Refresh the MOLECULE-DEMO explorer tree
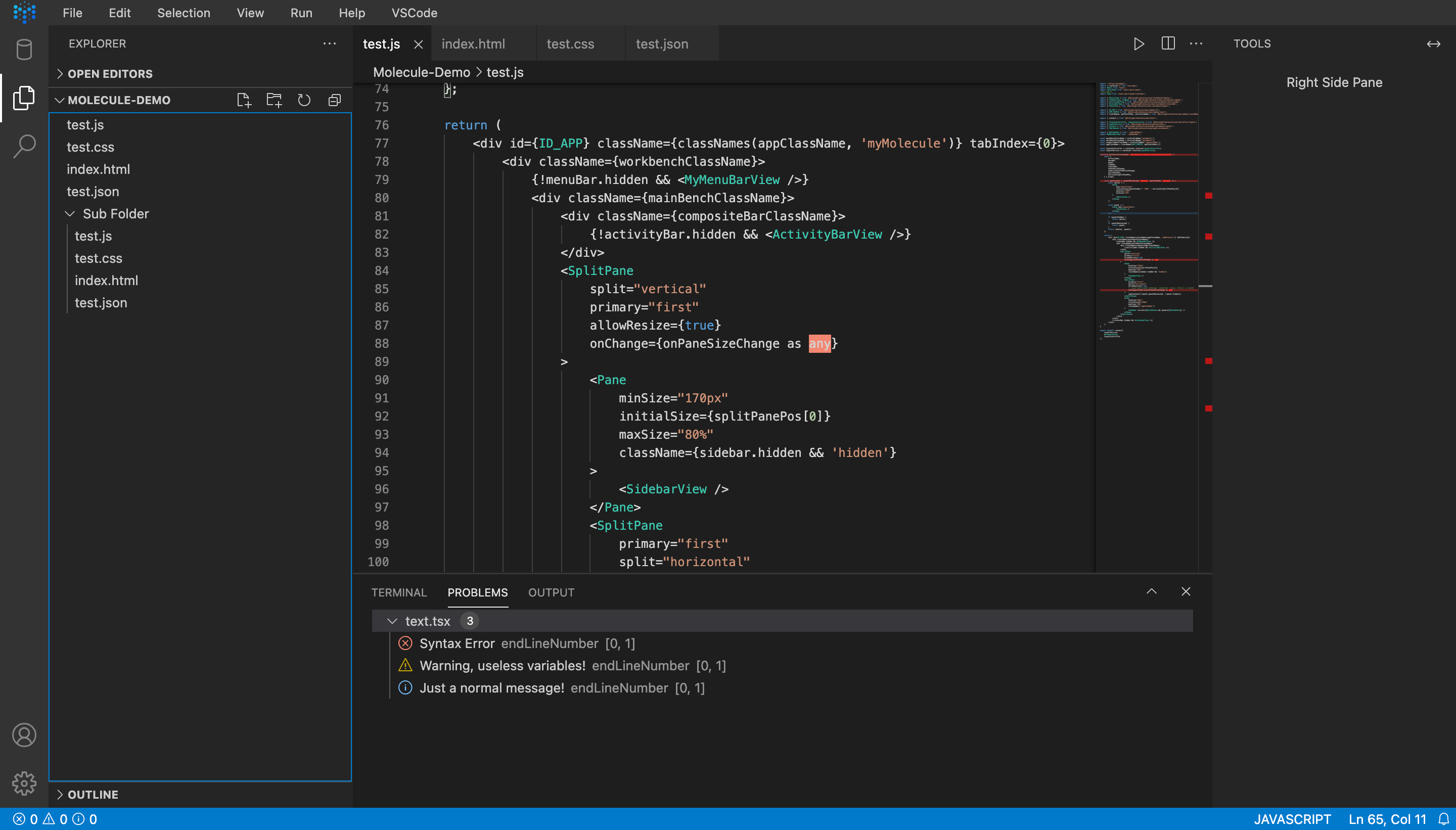 tap(304, 100)
